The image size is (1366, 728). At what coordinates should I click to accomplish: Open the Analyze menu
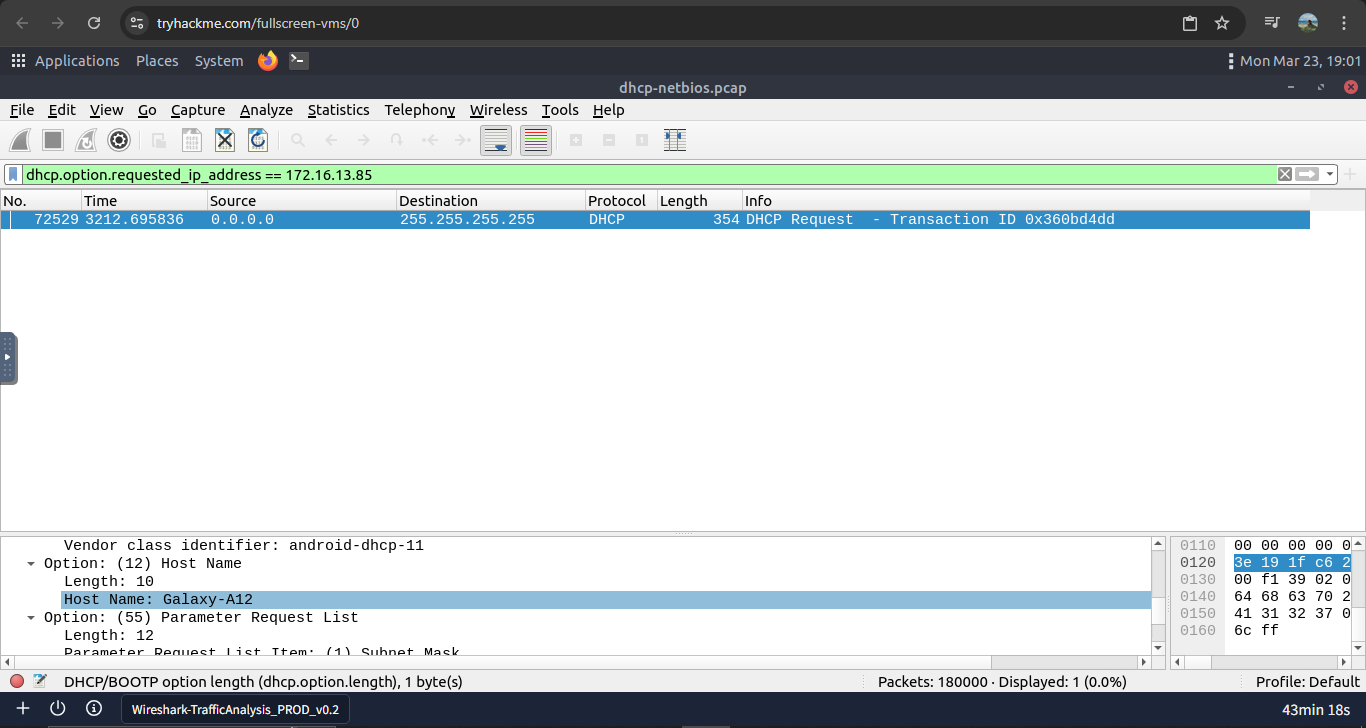tap(266, 110)
